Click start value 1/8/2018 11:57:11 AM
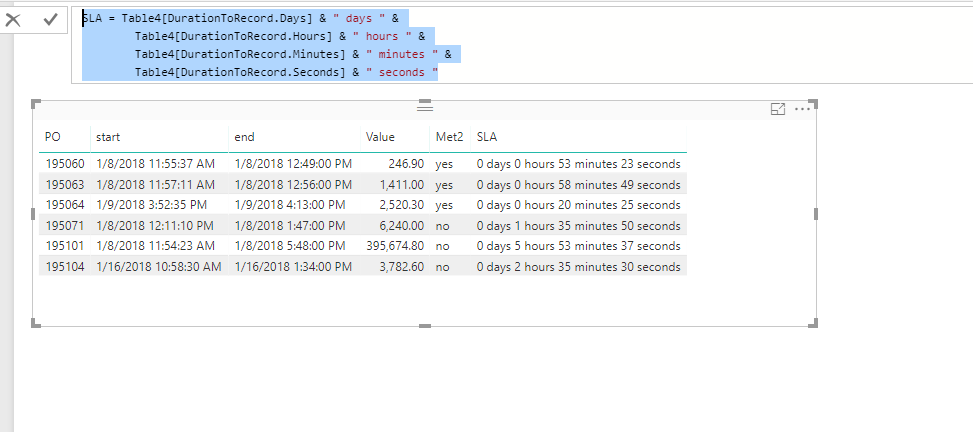973x432 pixels. pos(156,185)
